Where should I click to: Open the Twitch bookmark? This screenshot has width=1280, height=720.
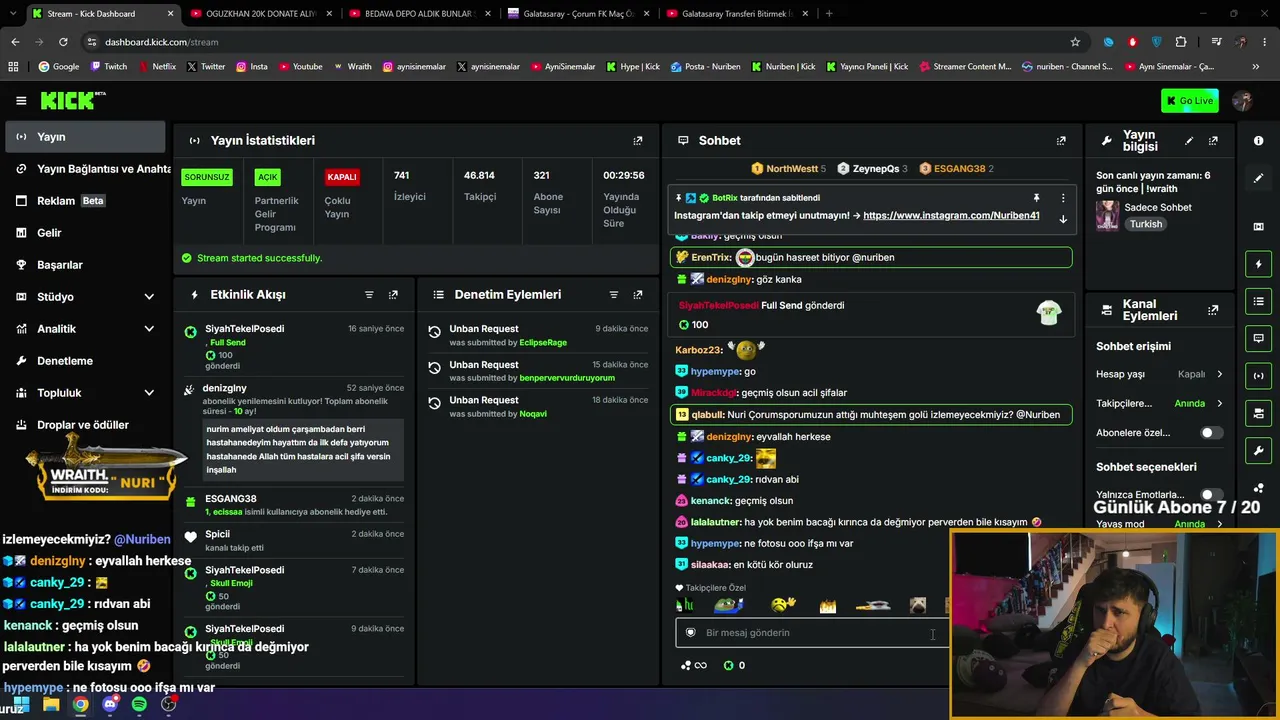pyautogui.click(x=109, y=67)
